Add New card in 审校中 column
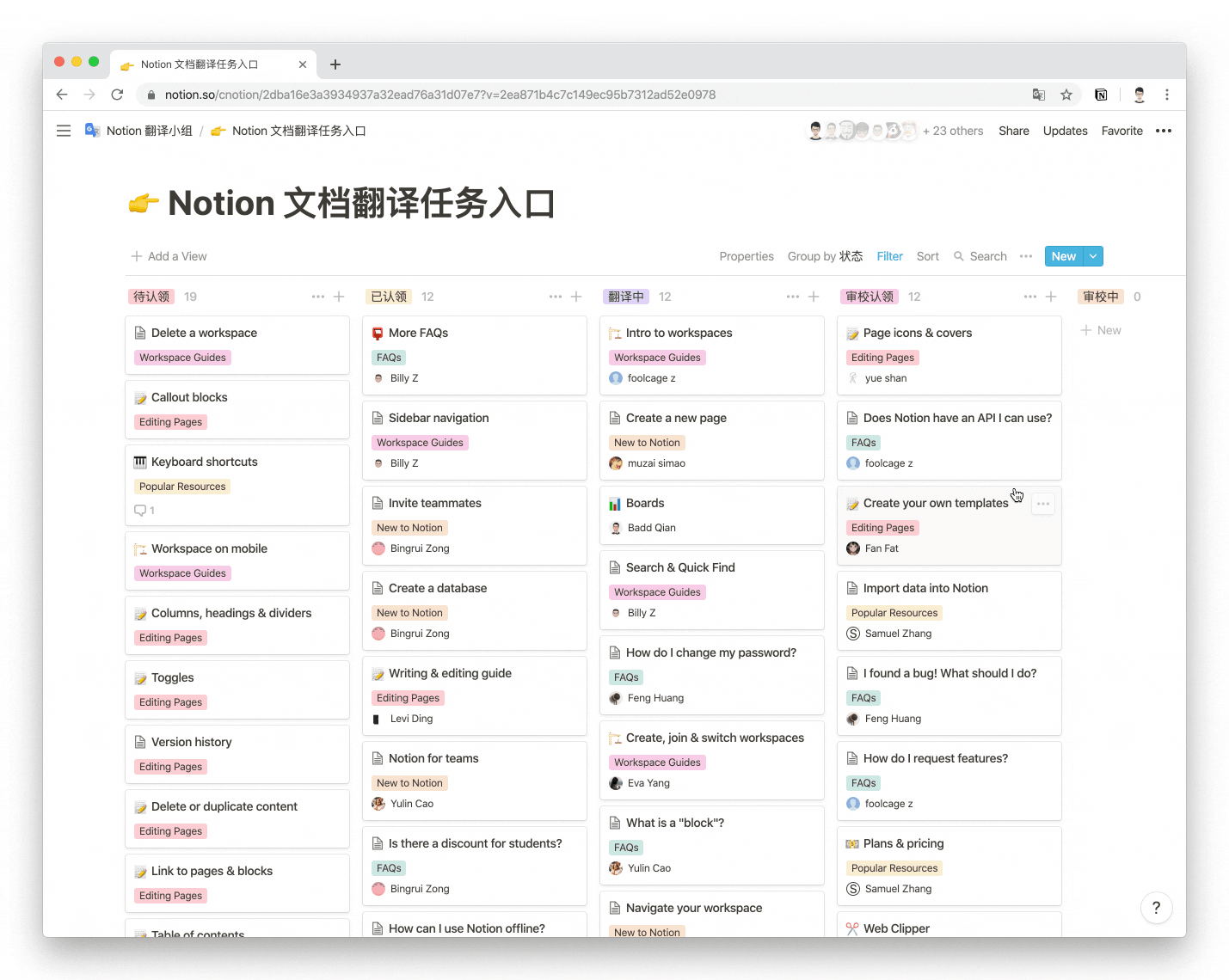Viewport: 1229px width, 980px height. 1101,330
